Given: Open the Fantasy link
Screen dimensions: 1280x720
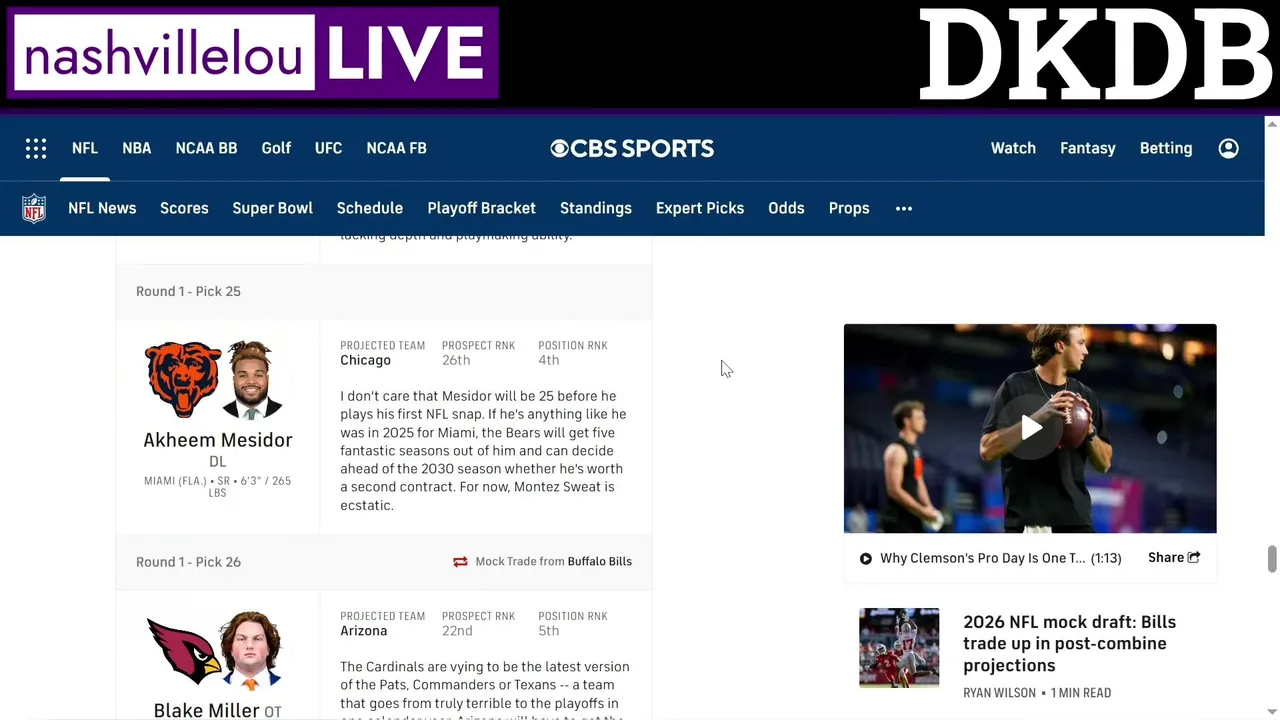Looking at the screenshot, I should coord(1088,148).
